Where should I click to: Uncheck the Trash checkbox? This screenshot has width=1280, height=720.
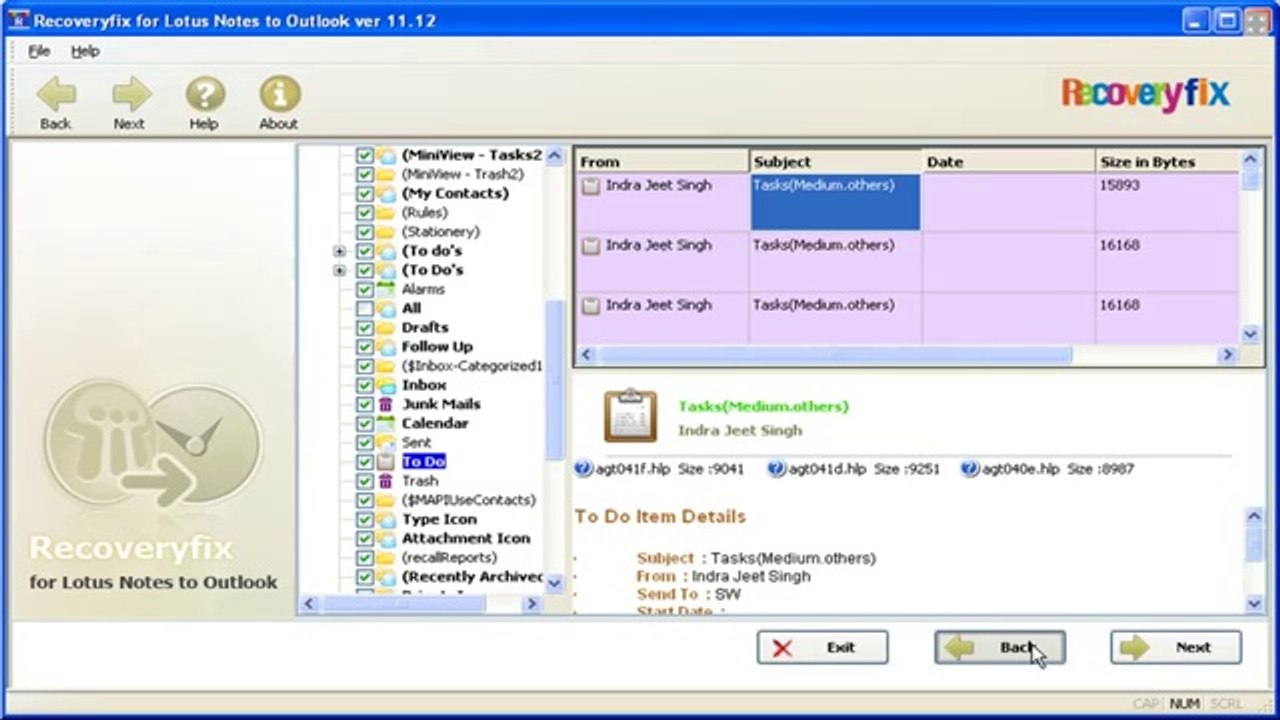click(x=365, y=481)
